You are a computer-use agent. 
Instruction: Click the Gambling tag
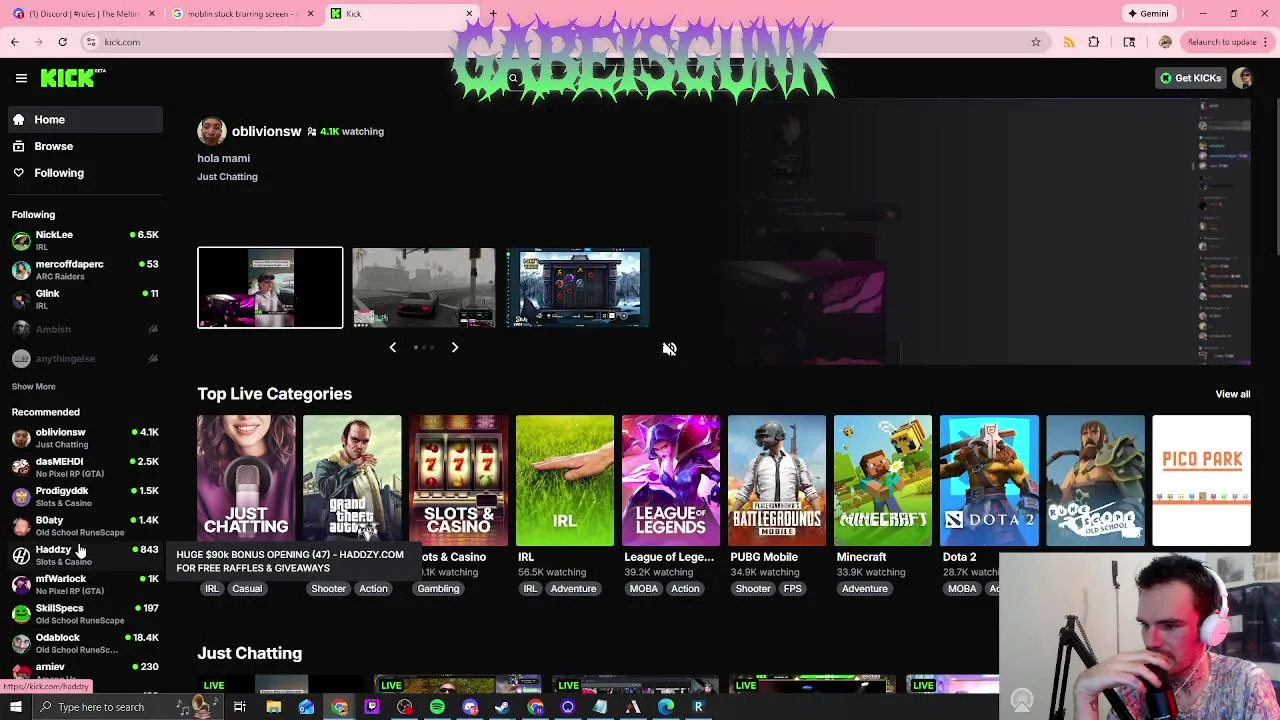(438, 589)
